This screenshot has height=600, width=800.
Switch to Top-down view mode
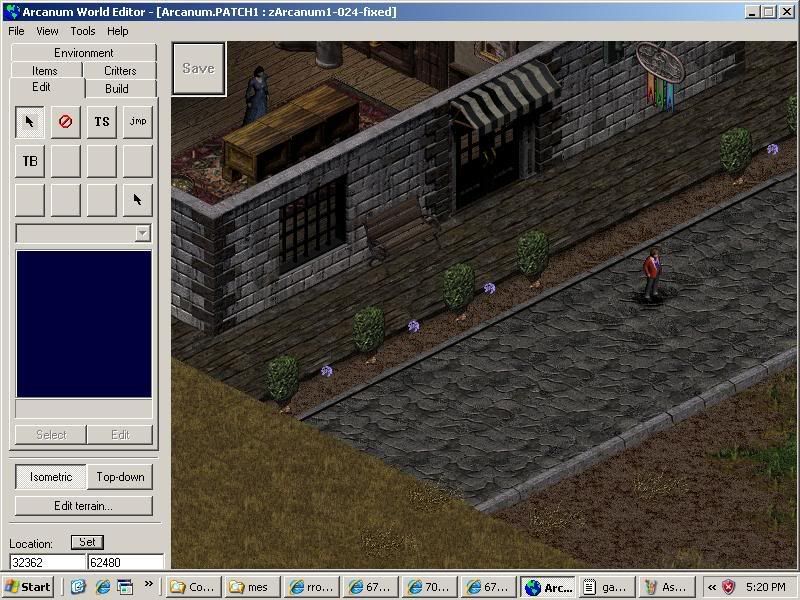(x=120, y=477)
